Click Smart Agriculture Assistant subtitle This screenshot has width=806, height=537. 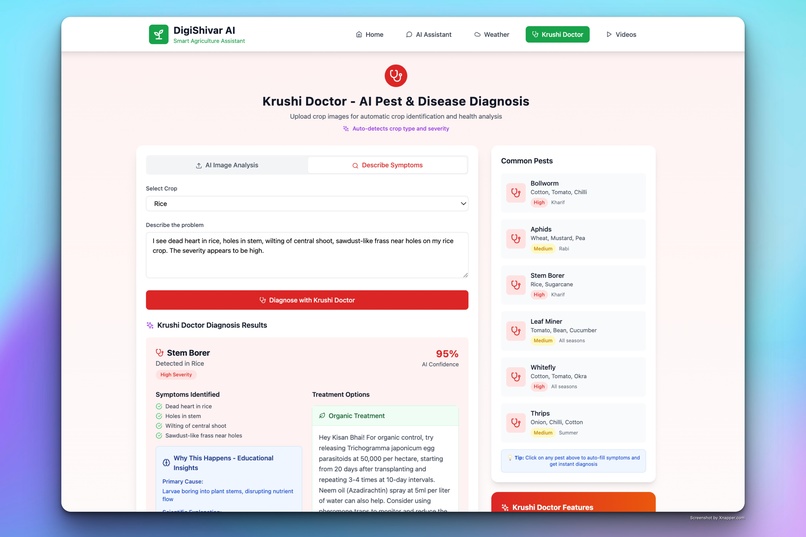tap(209, 41)
